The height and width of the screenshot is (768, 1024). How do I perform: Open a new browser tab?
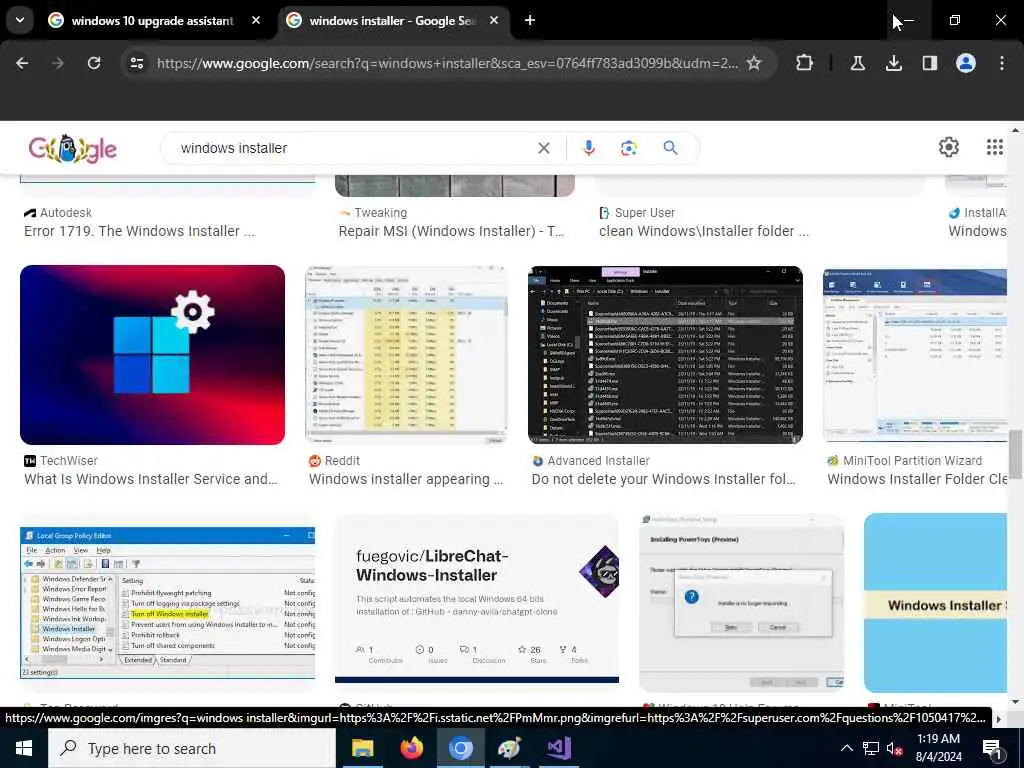(x=530, y=20)
